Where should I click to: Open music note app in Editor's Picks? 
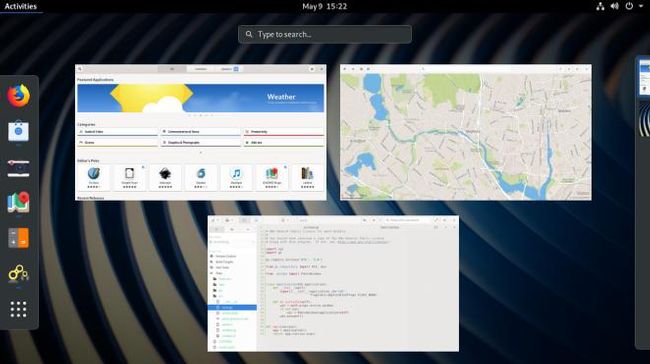point(236,177)
